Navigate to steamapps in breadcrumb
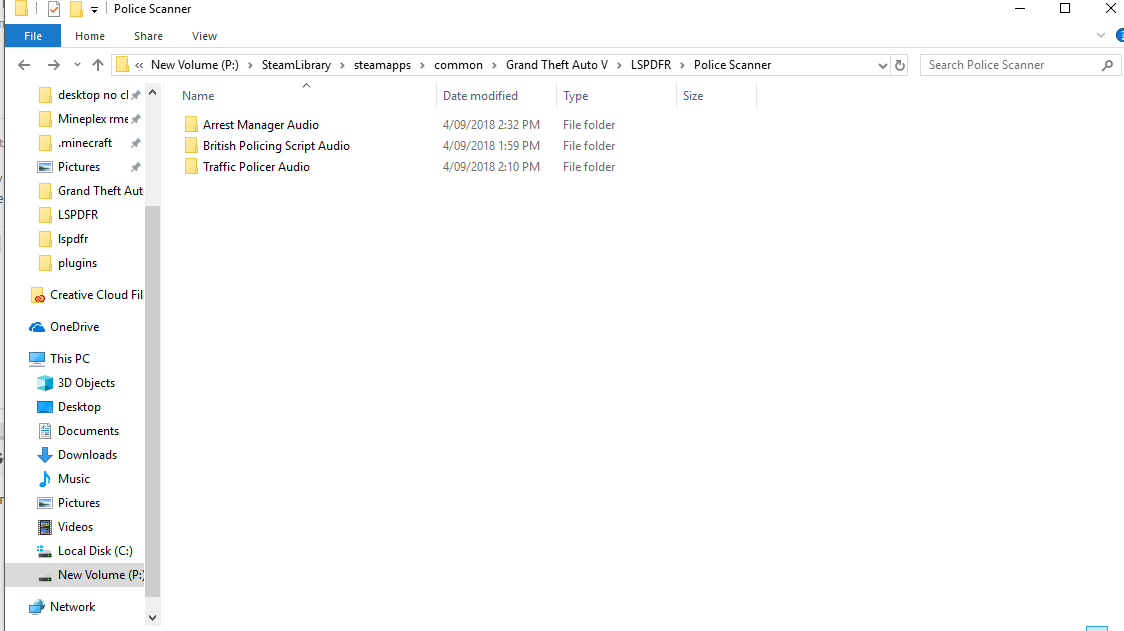Image resolution: width=1124 pixels, height=631 pixels. (x=382, y=65)
